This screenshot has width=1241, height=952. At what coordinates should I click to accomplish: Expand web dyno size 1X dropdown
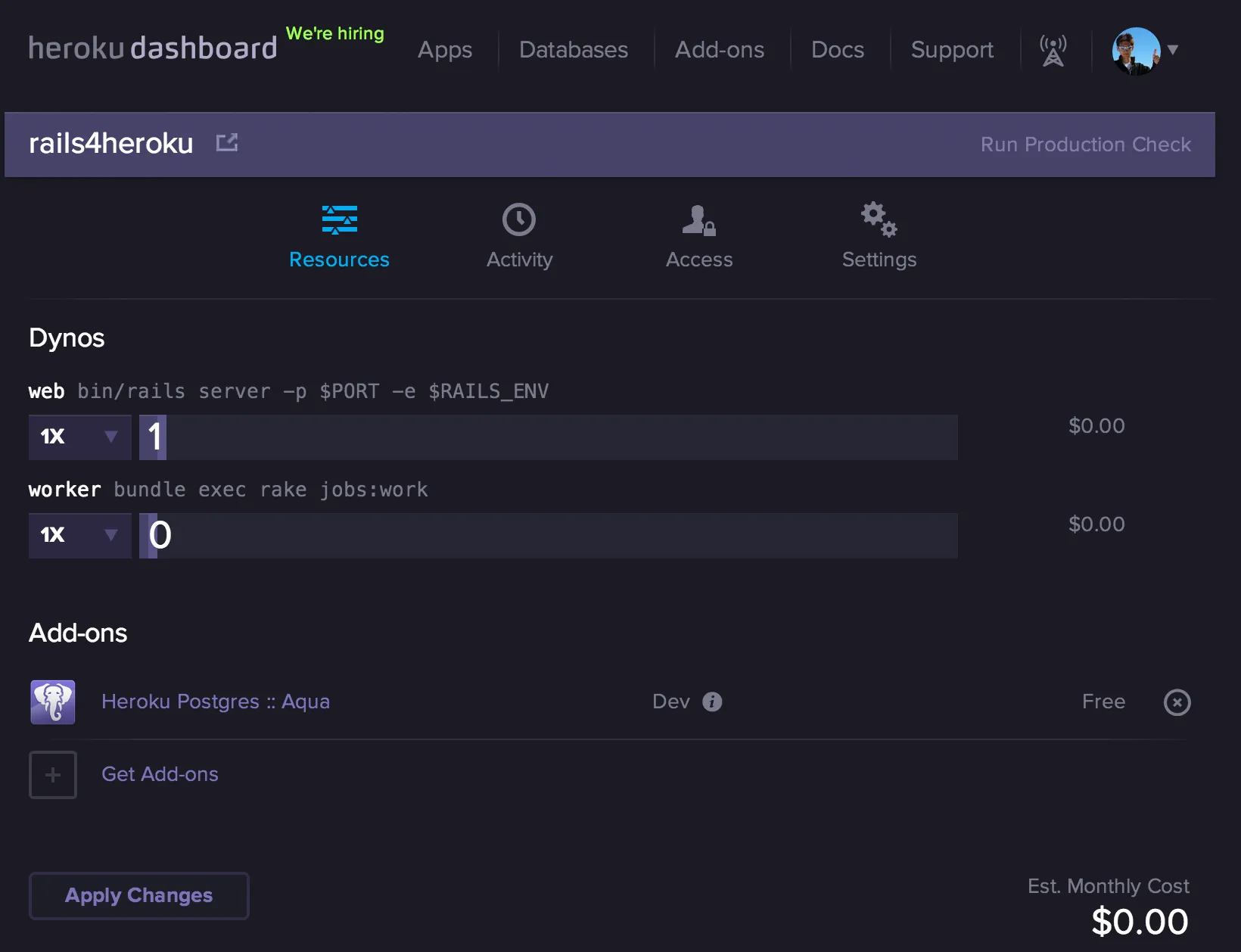79,437
